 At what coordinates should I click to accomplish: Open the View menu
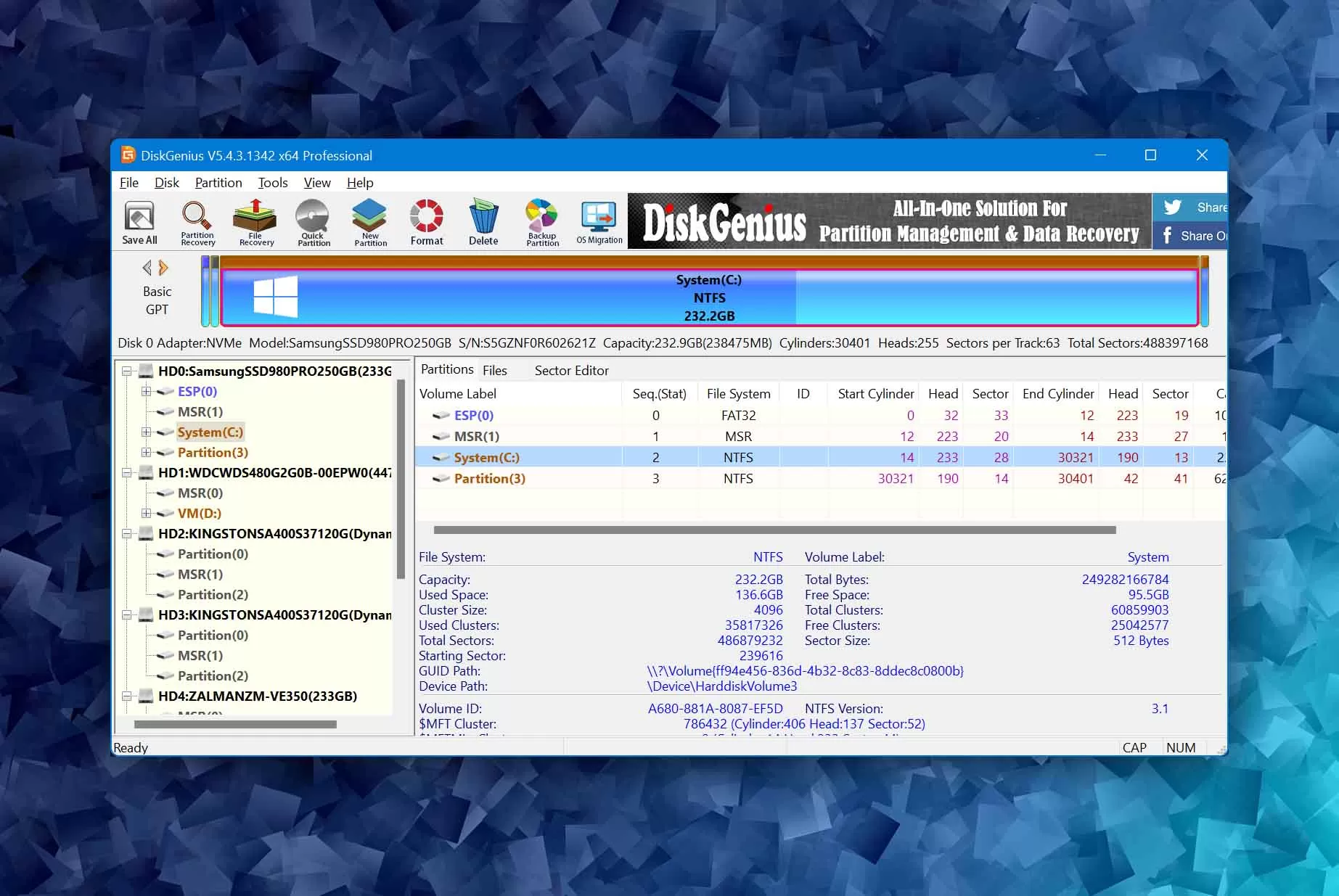[317, 183]
